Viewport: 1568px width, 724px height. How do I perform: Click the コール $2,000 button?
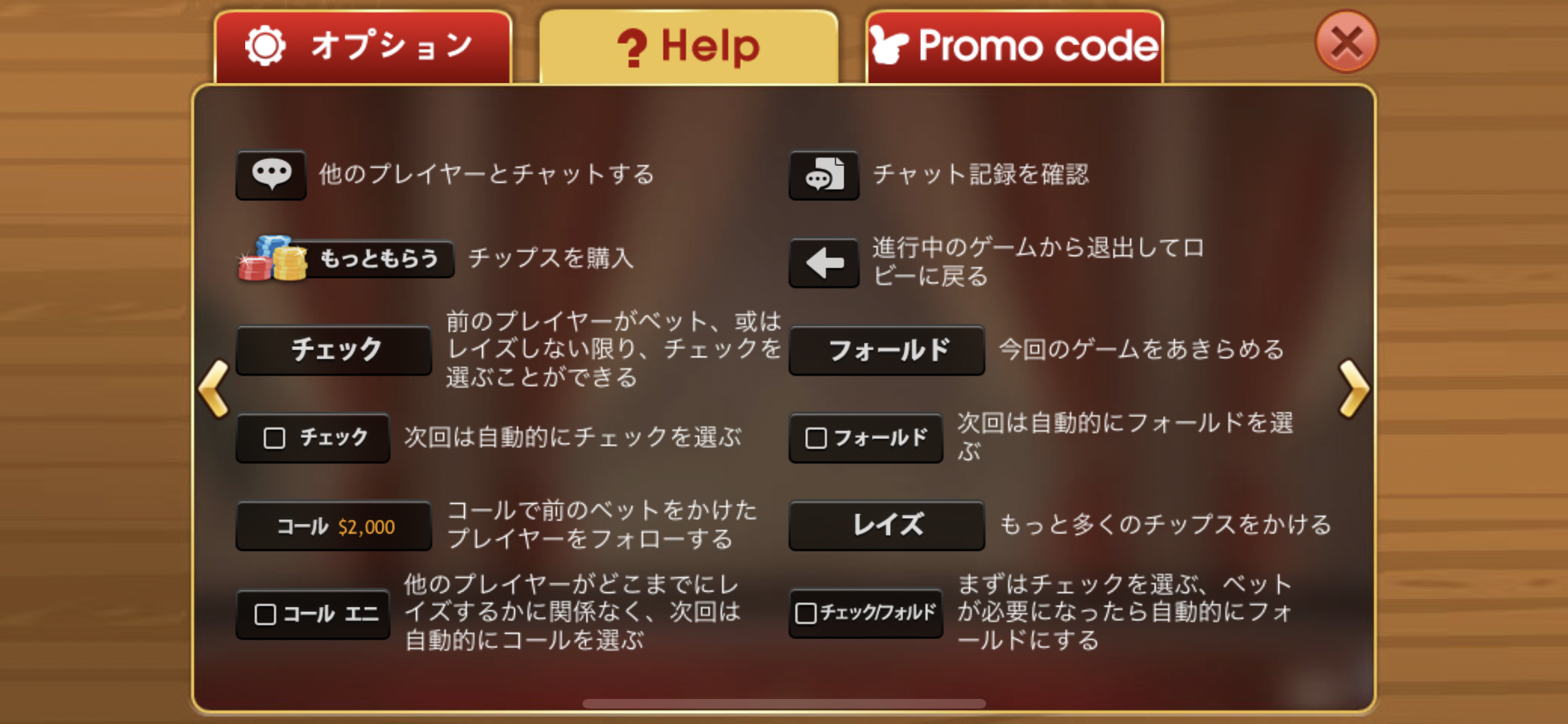tap(334, 526)
